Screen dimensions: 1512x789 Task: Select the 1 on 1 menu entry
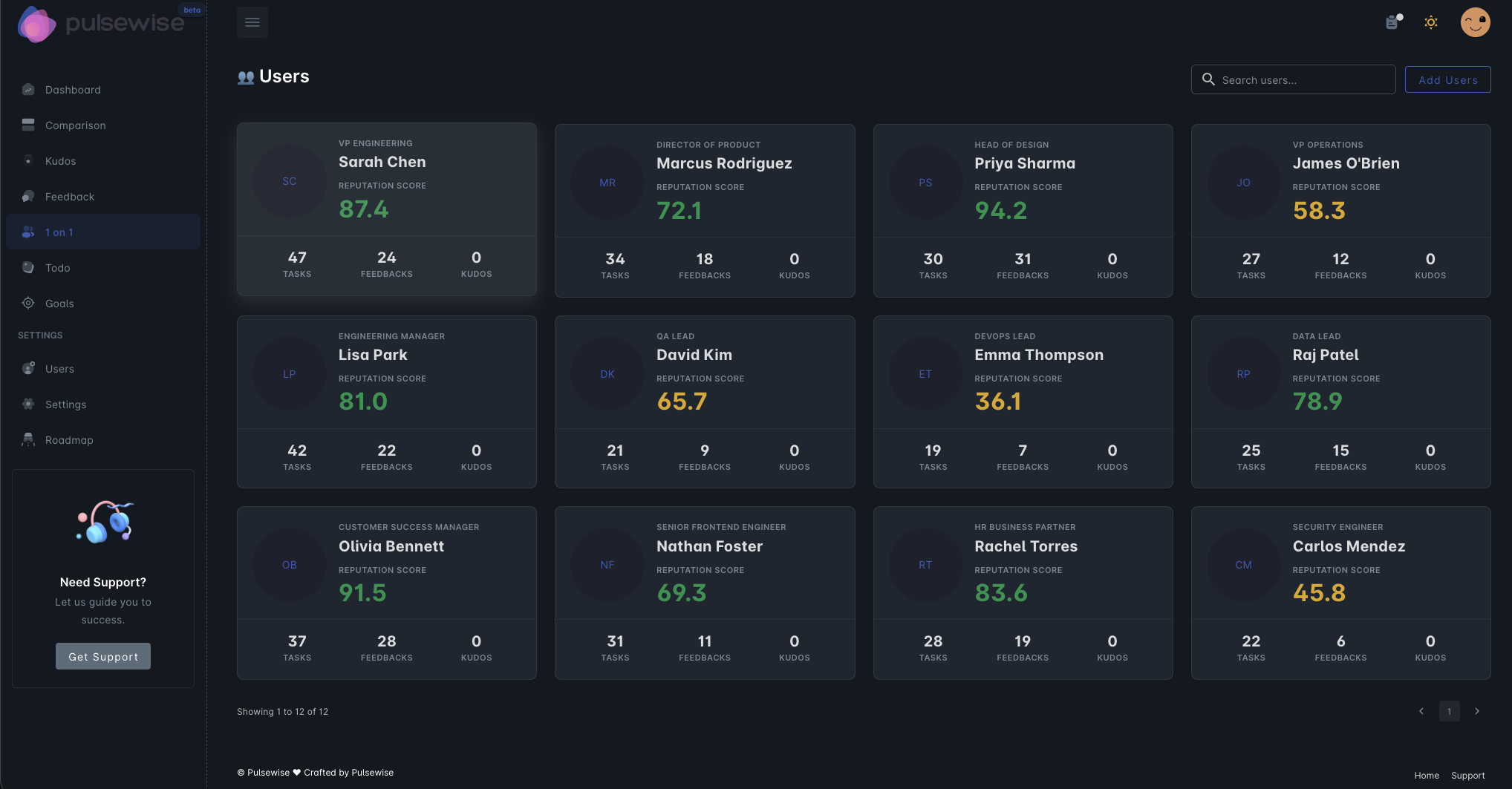pyautogui.click(x=59, y=232)
